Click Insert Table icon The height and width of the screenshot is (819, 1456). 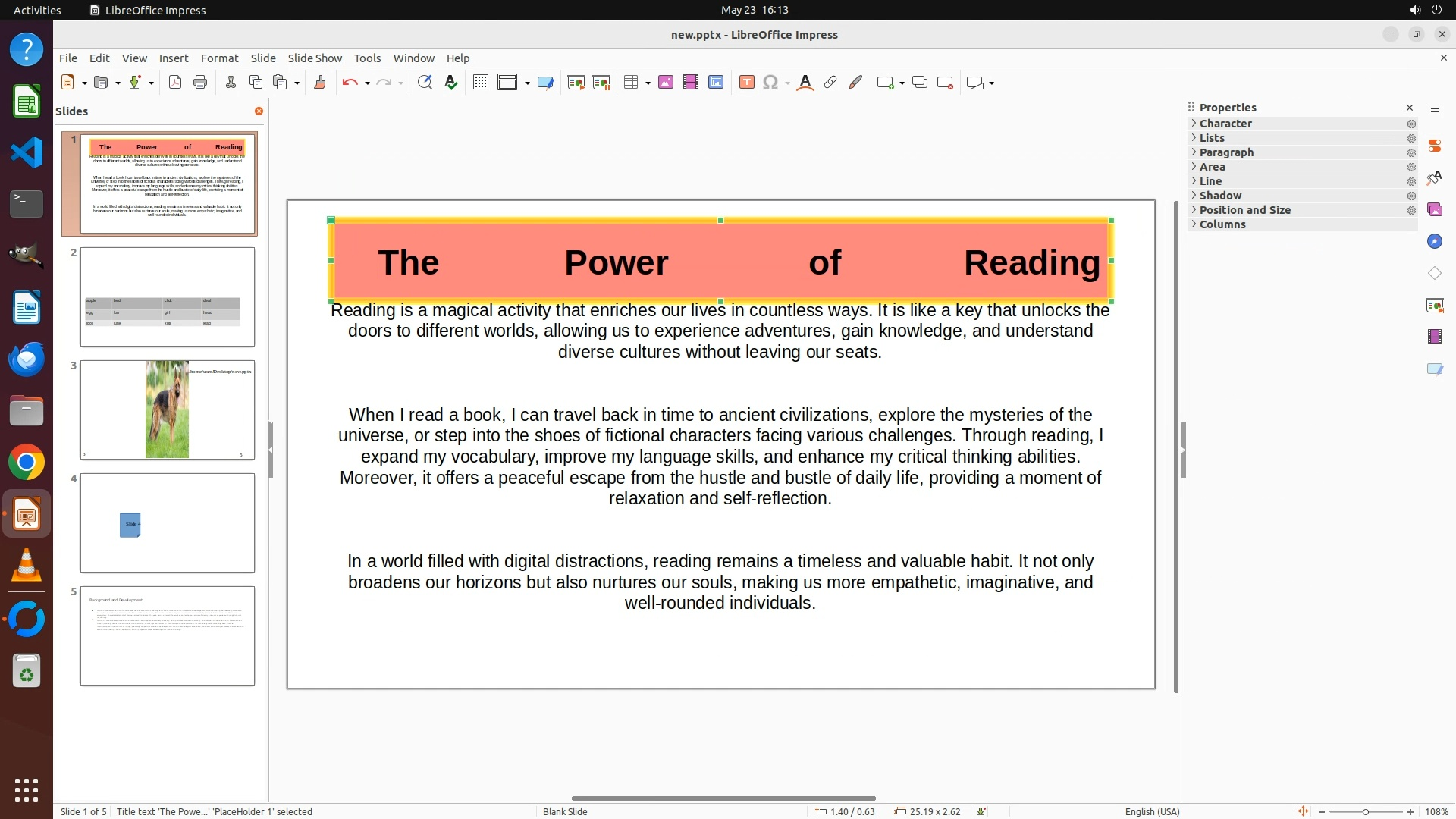coord(631,83)
